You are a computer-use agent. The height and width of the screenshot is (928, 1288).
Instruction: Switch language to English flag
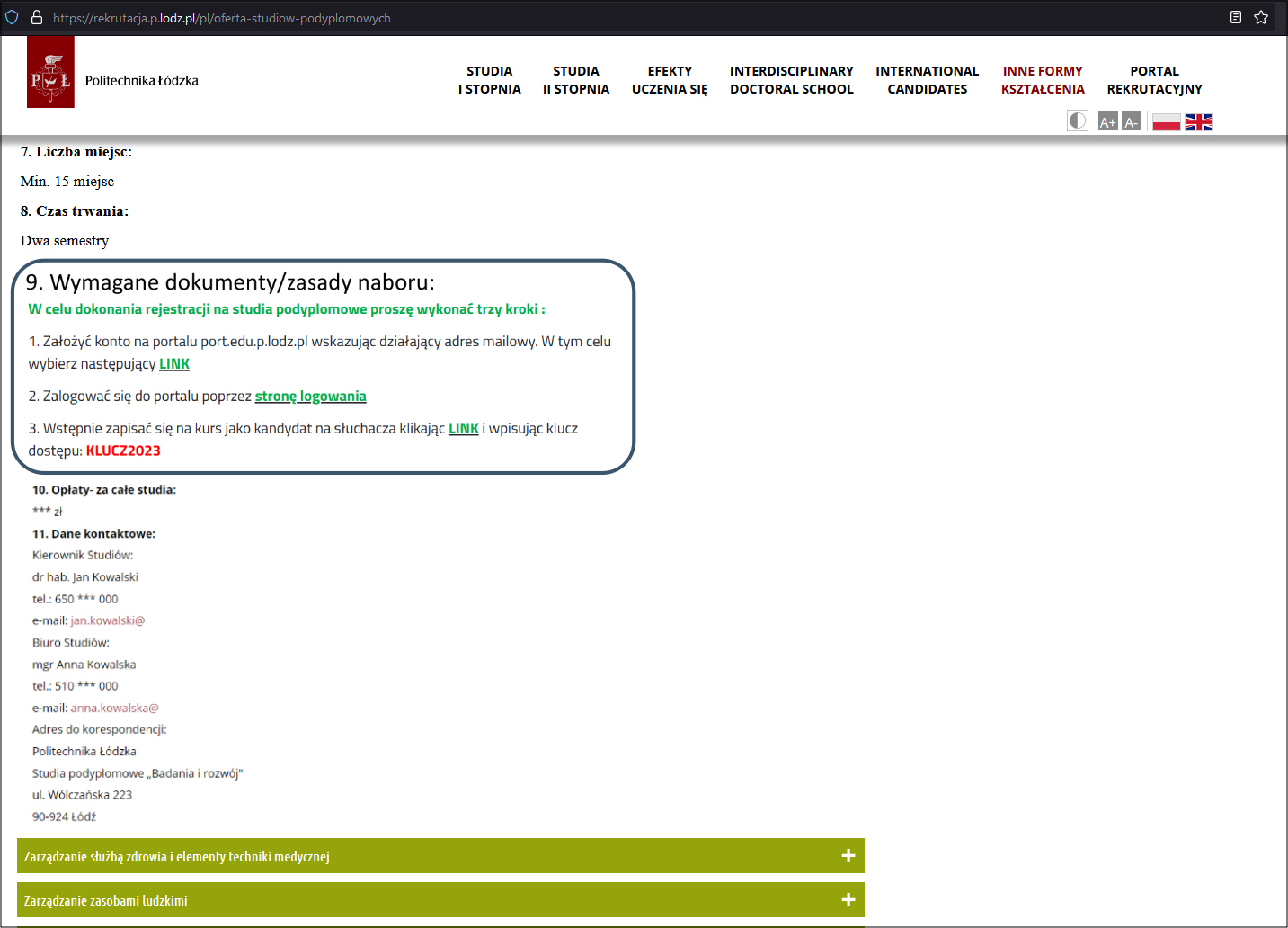pos(1198,122)
